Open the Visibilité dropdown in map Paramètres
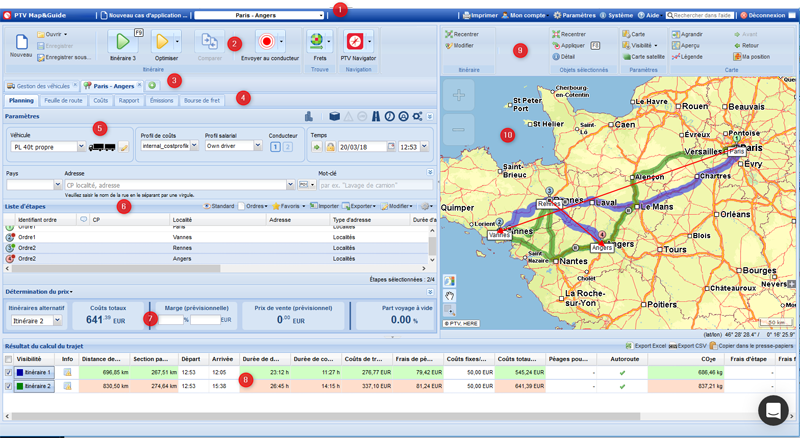 [640, 45]
